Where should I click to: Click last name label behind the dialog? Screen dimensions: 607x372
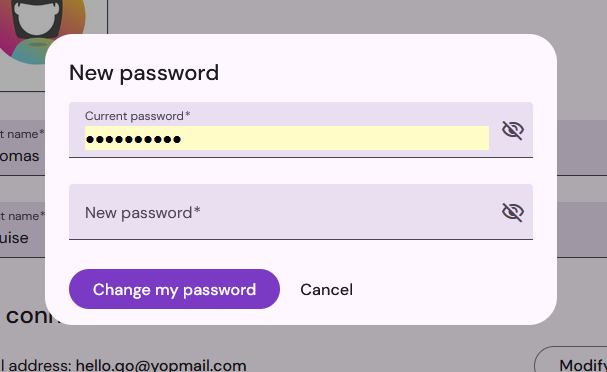pyautogui.click(x=22, y=216)
